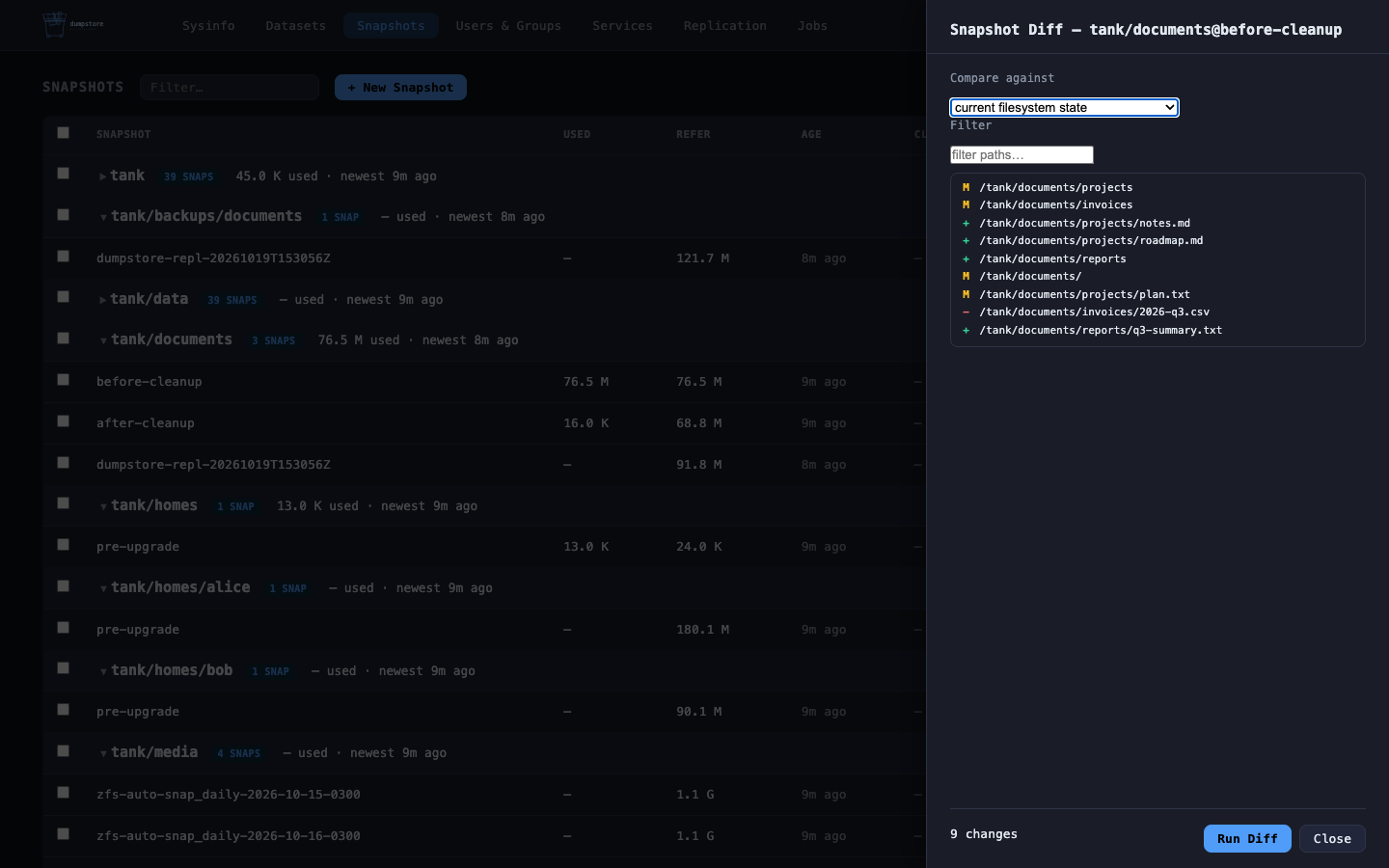This screenshot has height=868, width=1389.
Task: Expand the tank/data snapshot group
Action: click(102, 300)
